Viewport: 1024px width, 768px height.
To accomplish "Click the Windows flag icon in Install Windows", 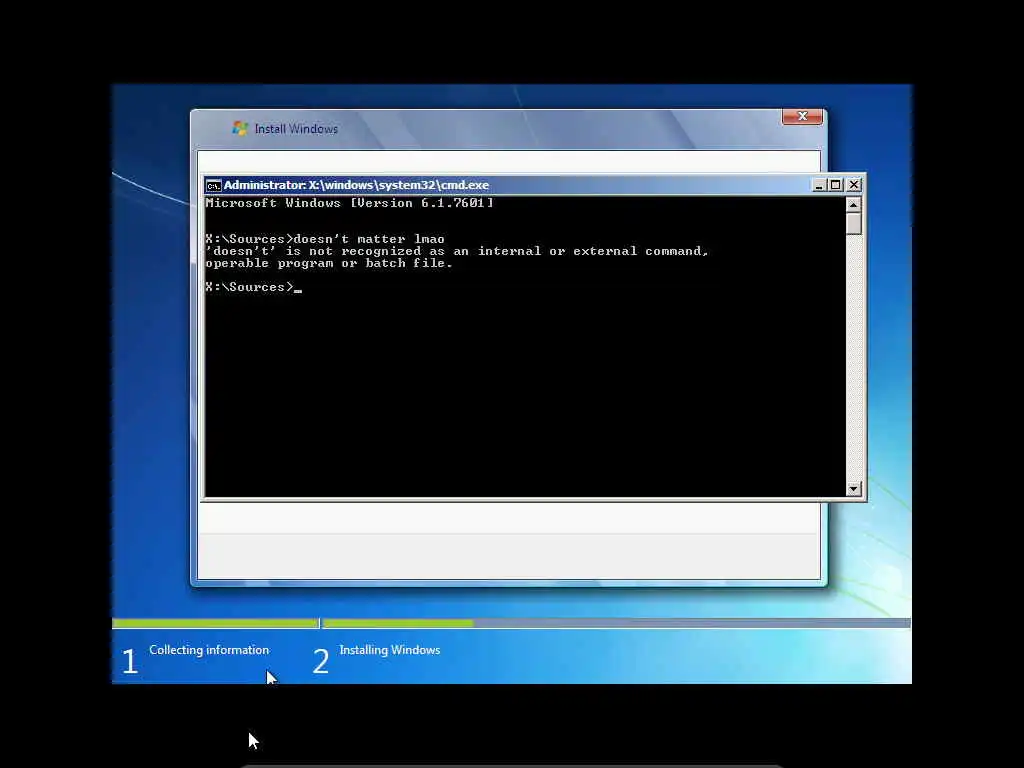I will (x=240, y=128).
